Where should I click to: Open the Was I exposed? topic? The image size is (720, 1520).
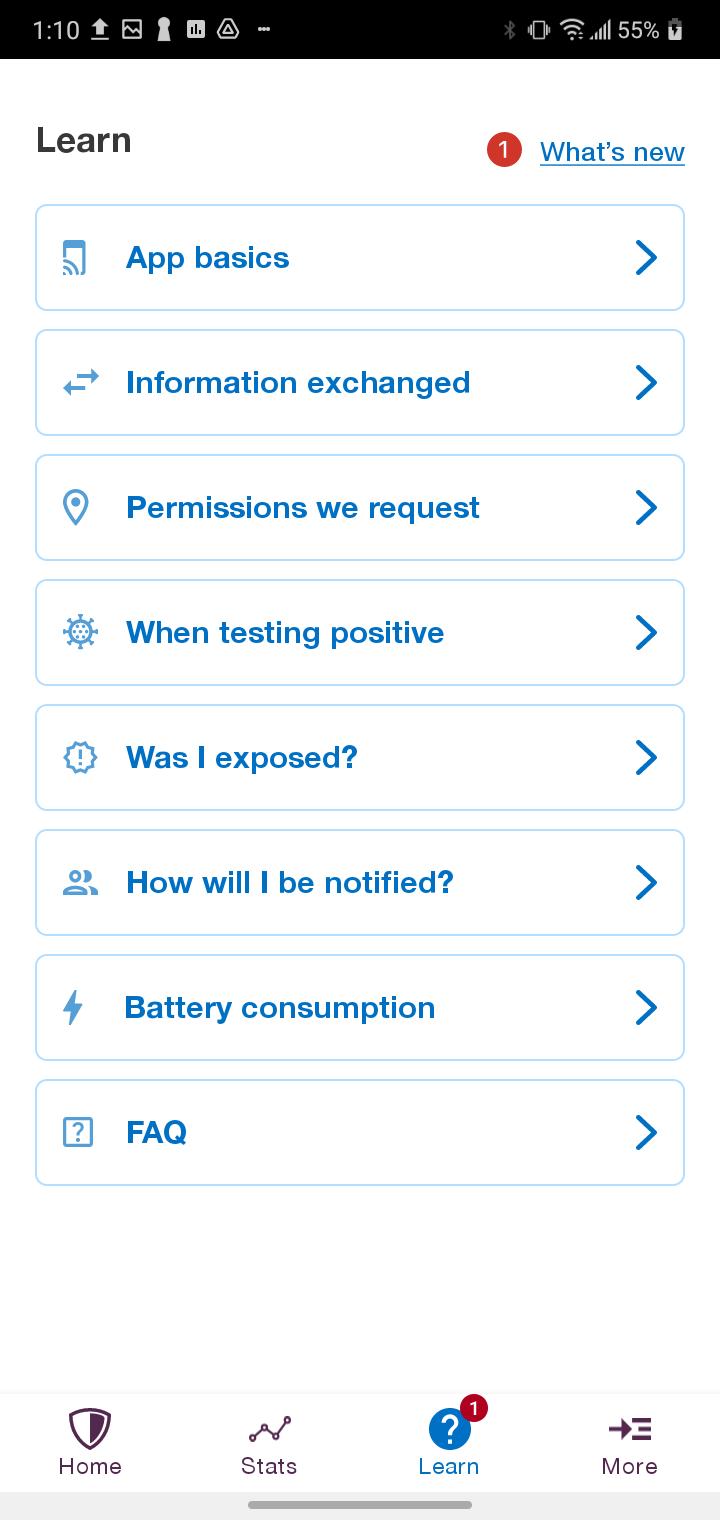point(360,758)
